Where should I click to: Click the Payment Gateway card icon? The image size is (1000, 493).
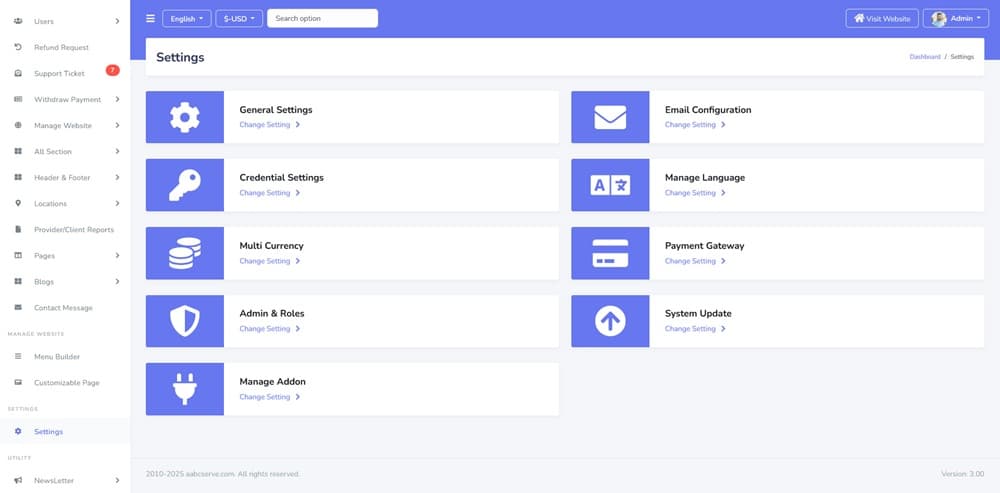(610, 253)
